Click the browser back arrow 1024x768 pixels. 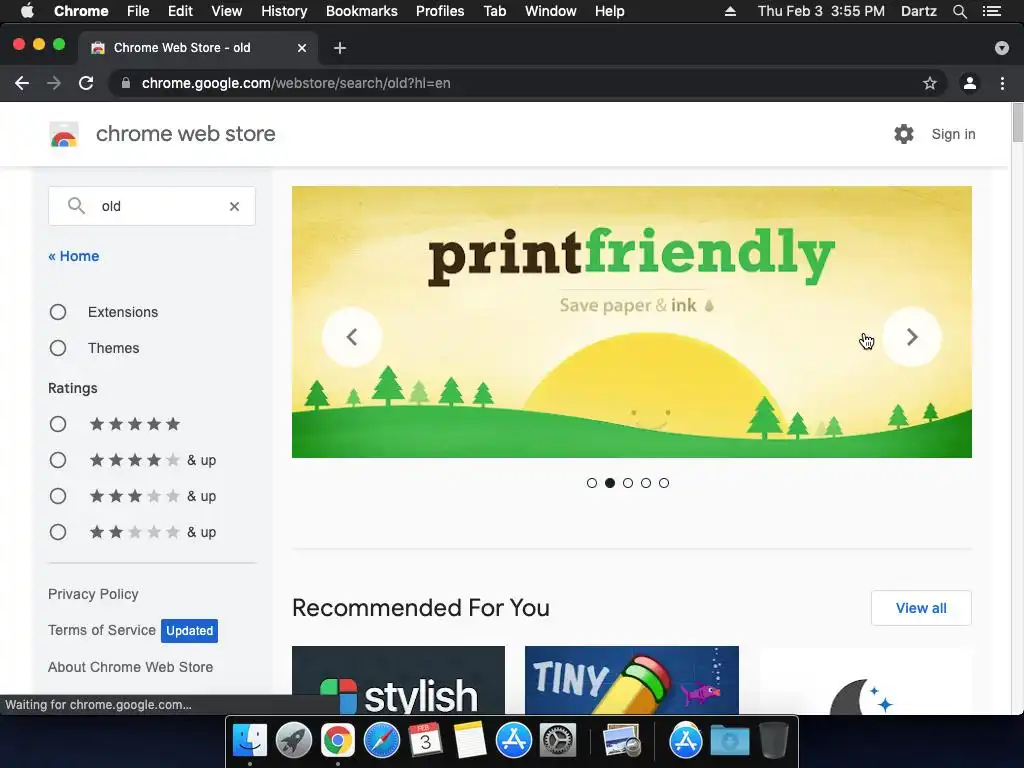pyautogui.click(x=22, y=83)
